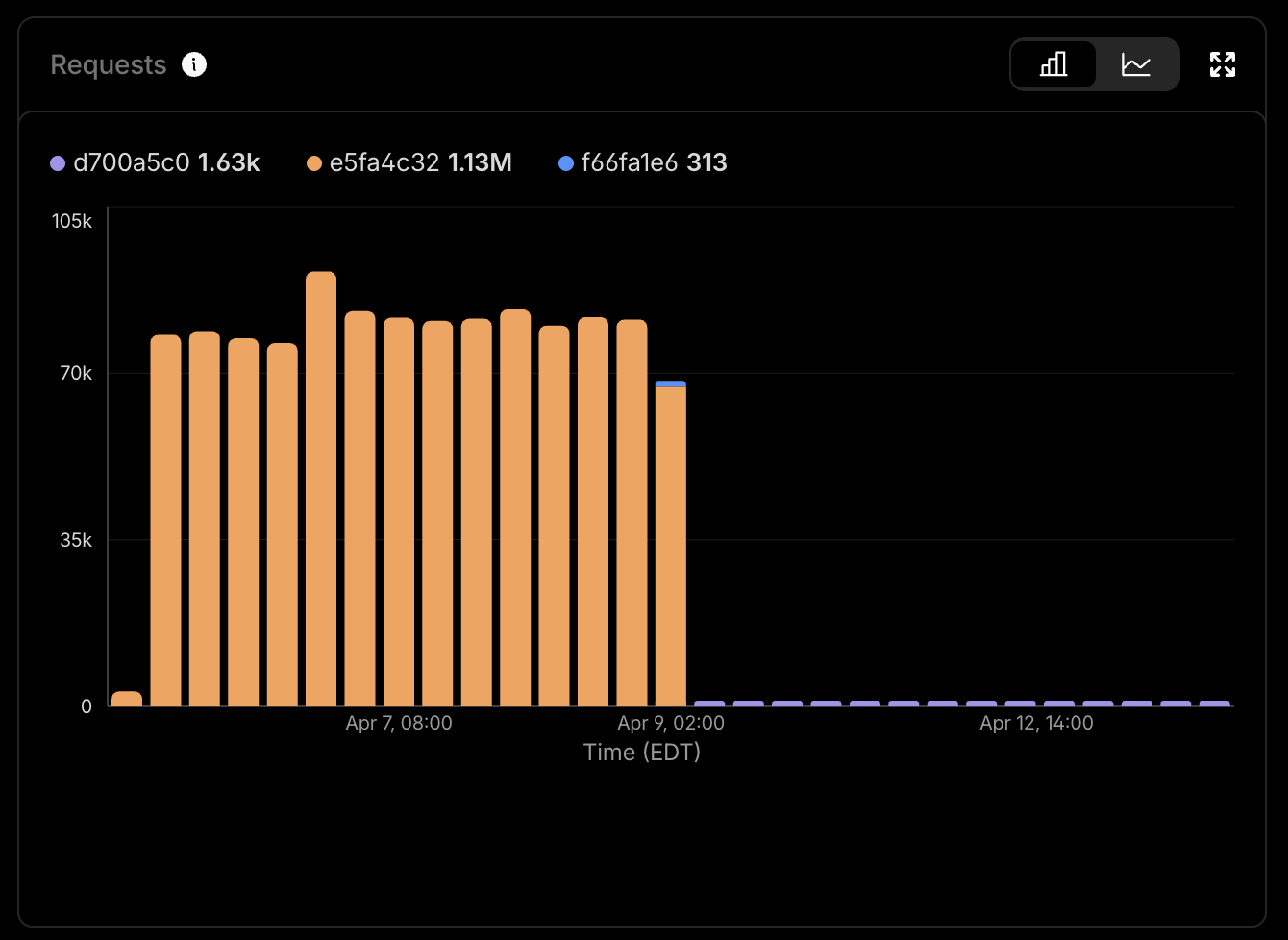The image size is (1288, 940).
Task: Click the Apr 9, 02:00 axis label
Action: coord(671,723)
